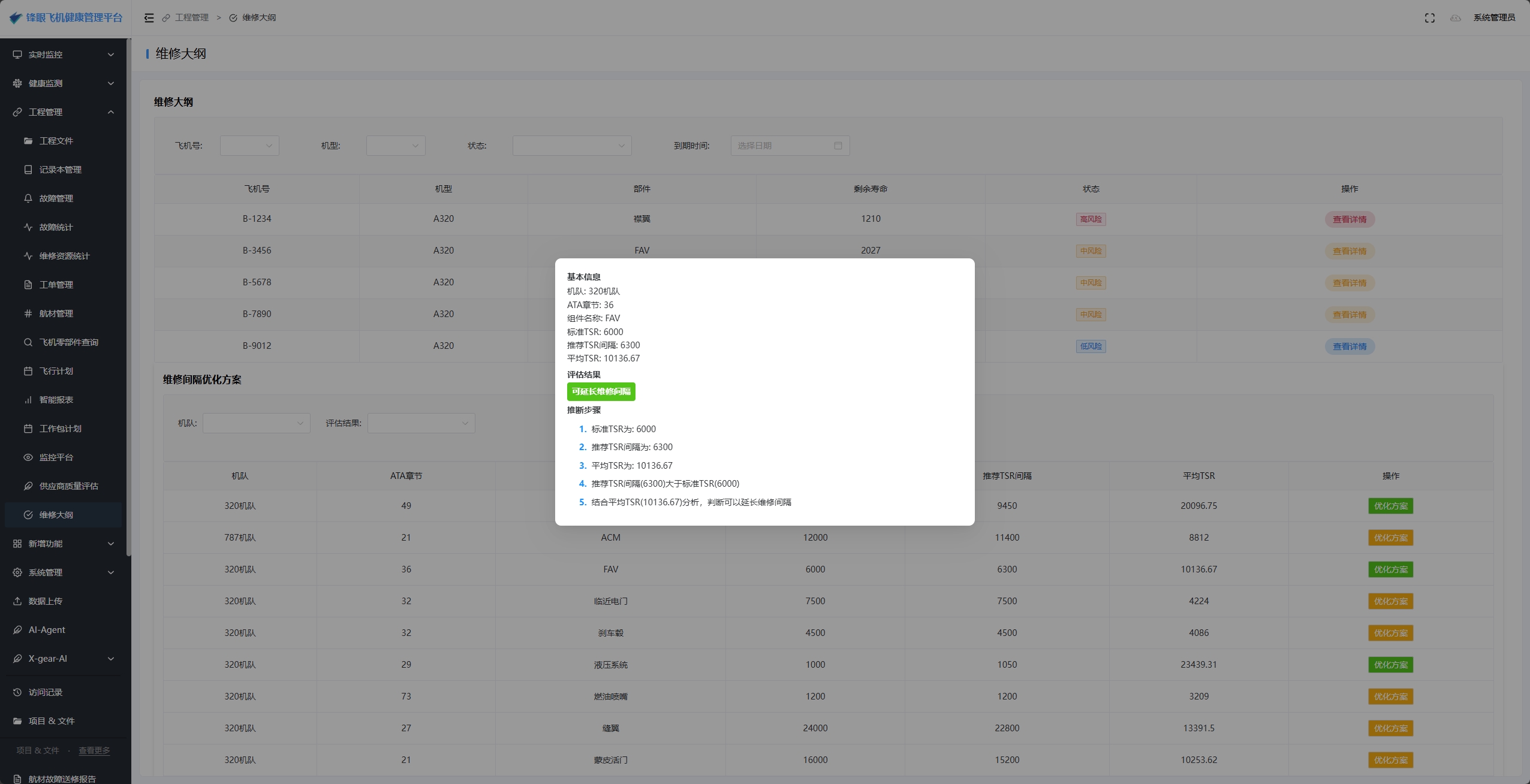Click 优化方案 for the 液压系统 row
This screenshot has height=784, width=1530.
coord(1391,665)
